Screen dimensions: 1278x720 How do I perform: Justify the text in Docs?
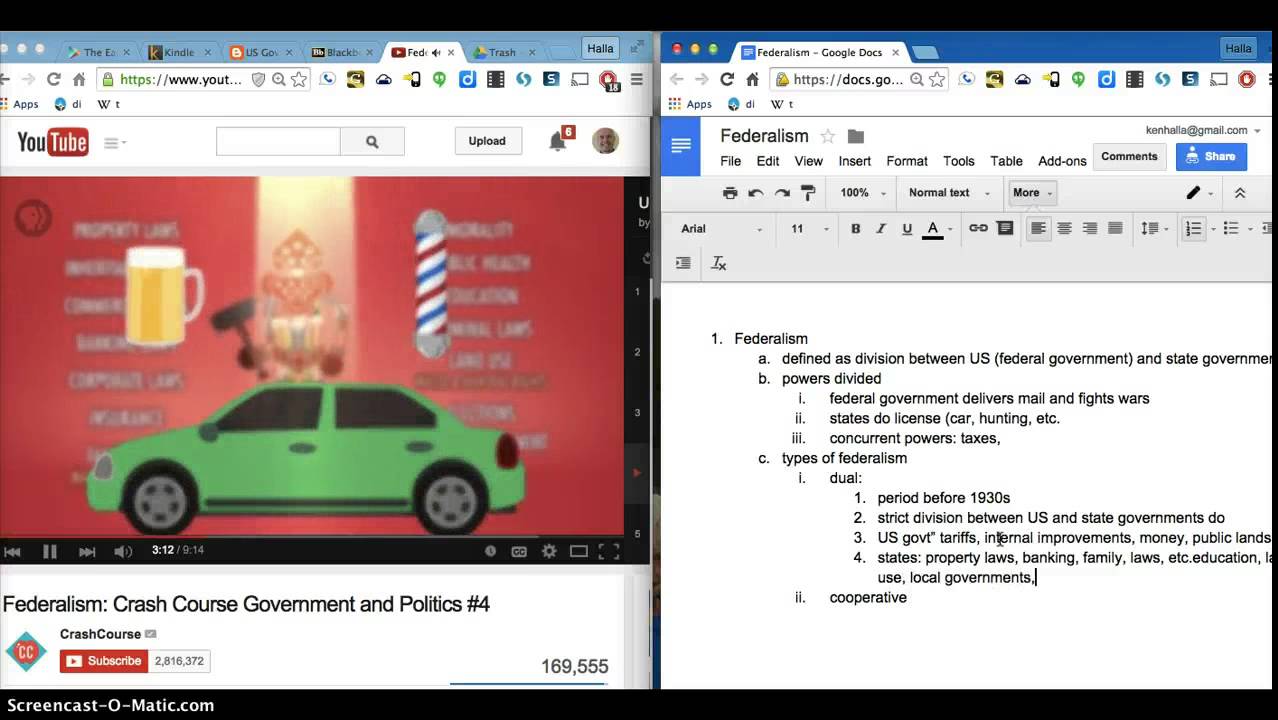pyautogui.click(x=1115, y=228)
